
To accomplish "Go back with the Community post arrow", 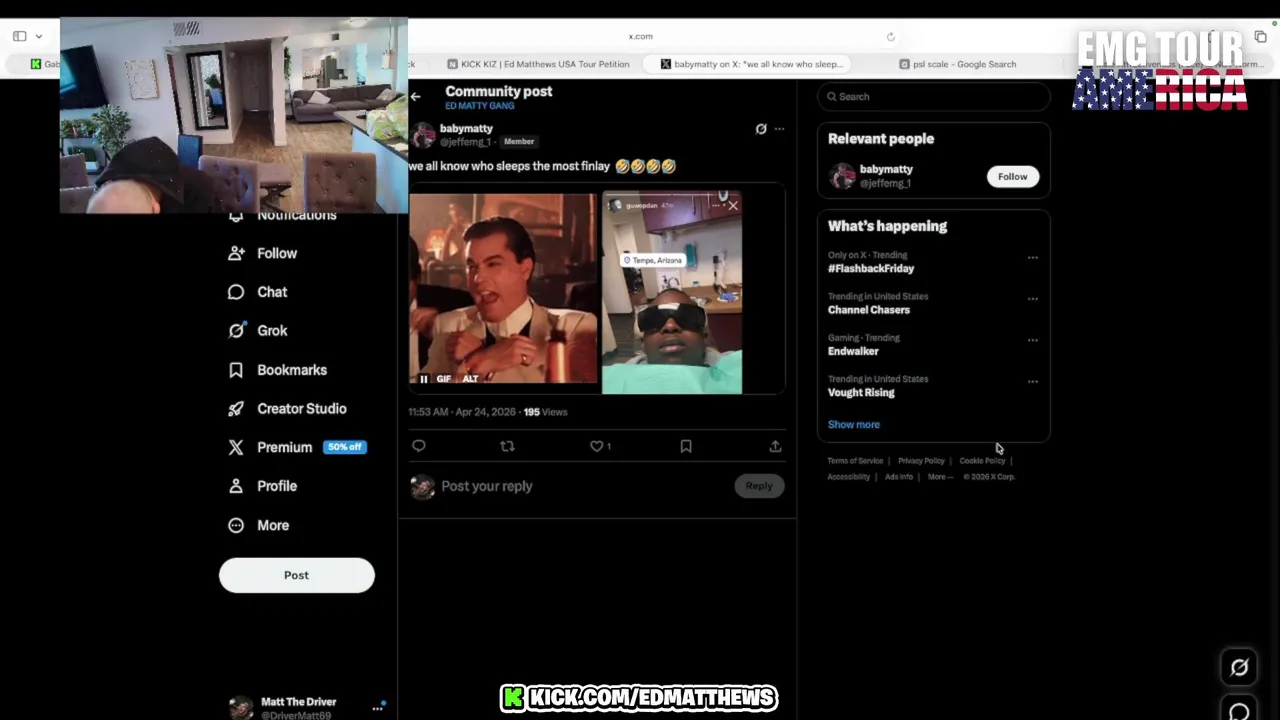I will pos(415,97).
